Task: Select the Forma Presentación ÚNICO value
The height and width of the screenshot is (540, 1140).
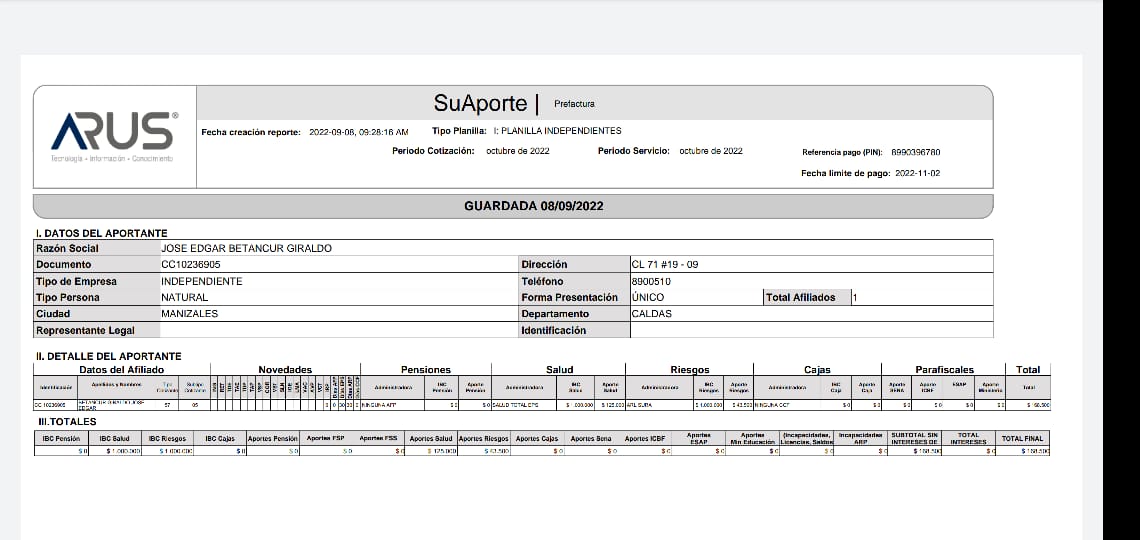Action: pos(648,297)
